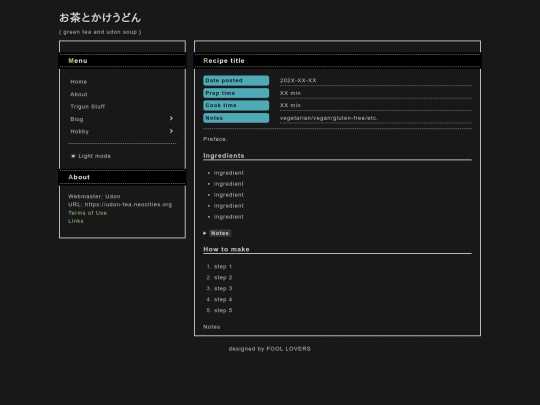This screenshot has width=540, height=405.
Task: Open the Blog menu entry
Action: click(x=76, y=119)
